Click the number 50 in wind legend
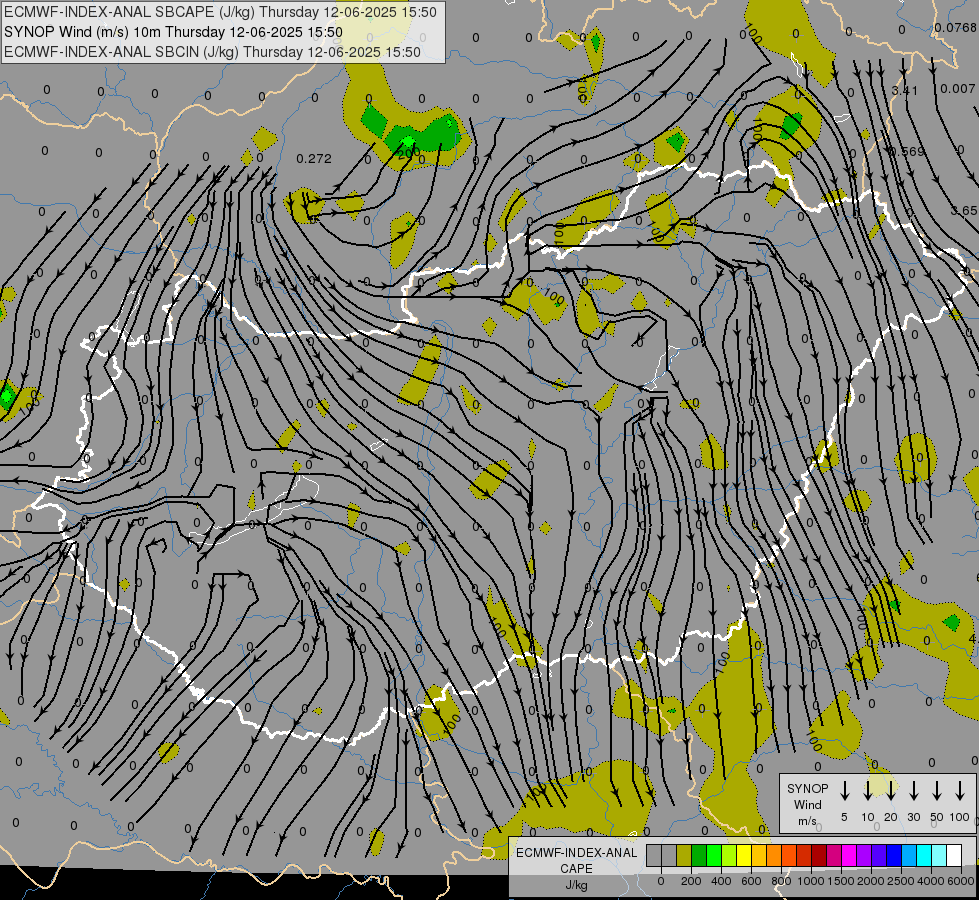Image resolution: width=979 pixels, height=900 pixels. (x=937, y=817)
